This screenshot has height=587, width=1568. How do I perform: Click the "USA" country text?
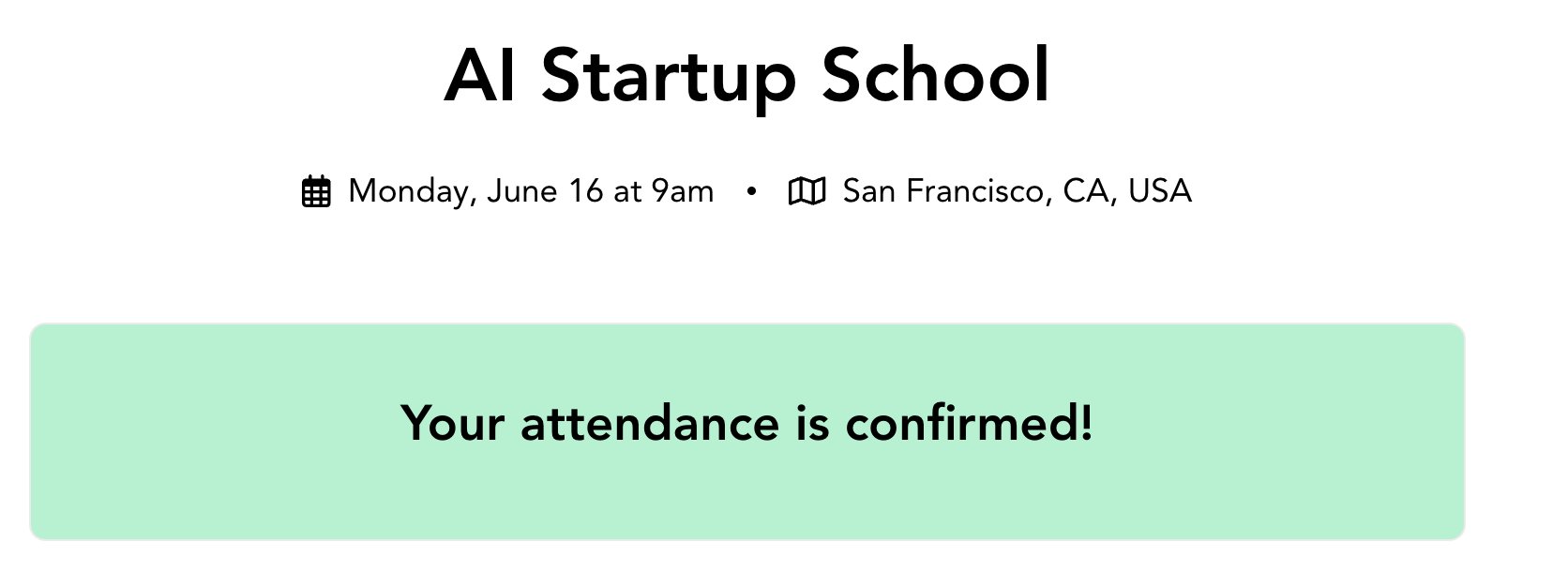pos(1160,191)
